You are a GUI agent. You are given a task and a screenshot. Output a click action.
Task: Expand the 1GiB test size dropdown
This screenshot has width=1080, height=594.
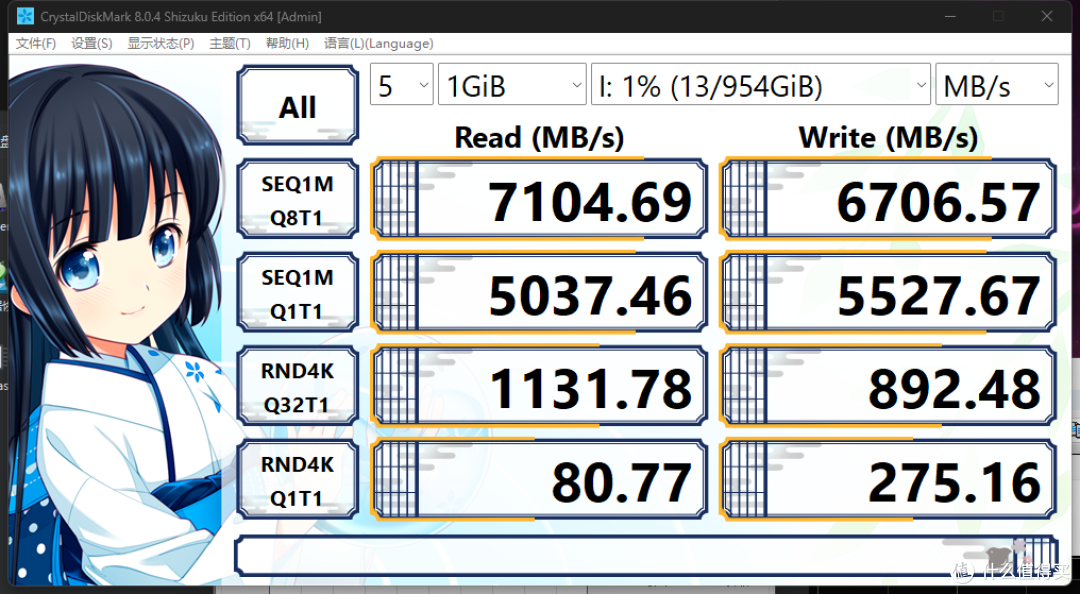tap(512, 86)
